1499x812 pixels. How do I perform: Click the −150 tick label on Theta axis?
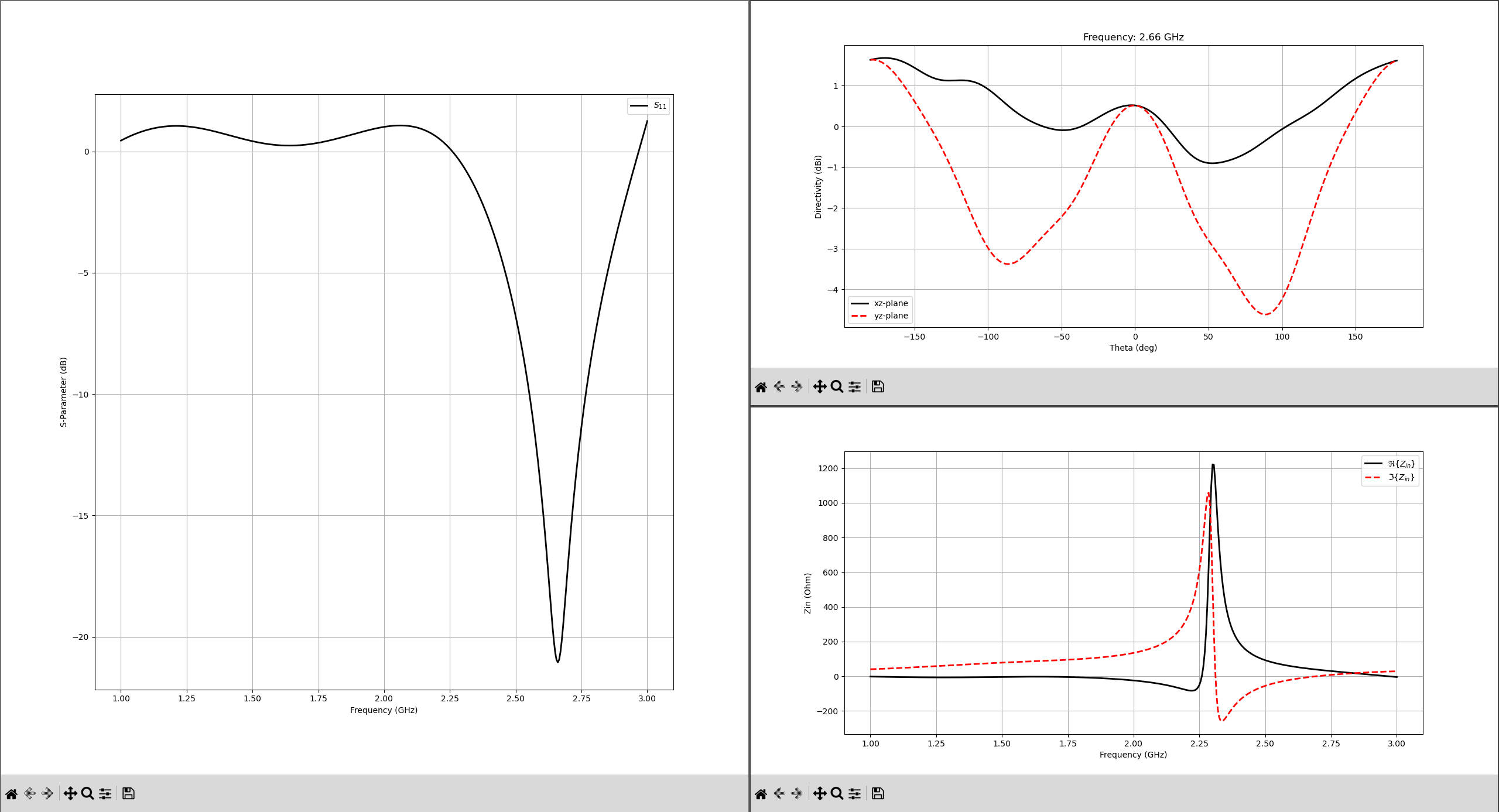(914, 337)
